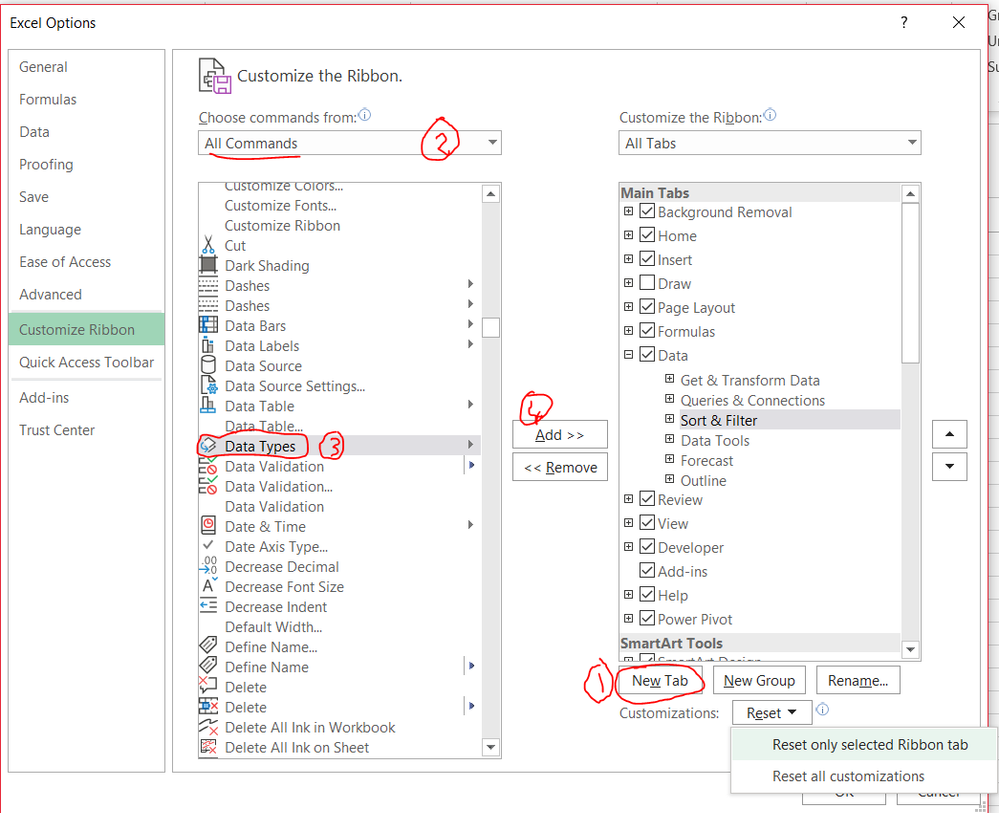This screenshot has width=999, height=813.
Task: Click the Add >> button
Action: [x=560, y=435]
